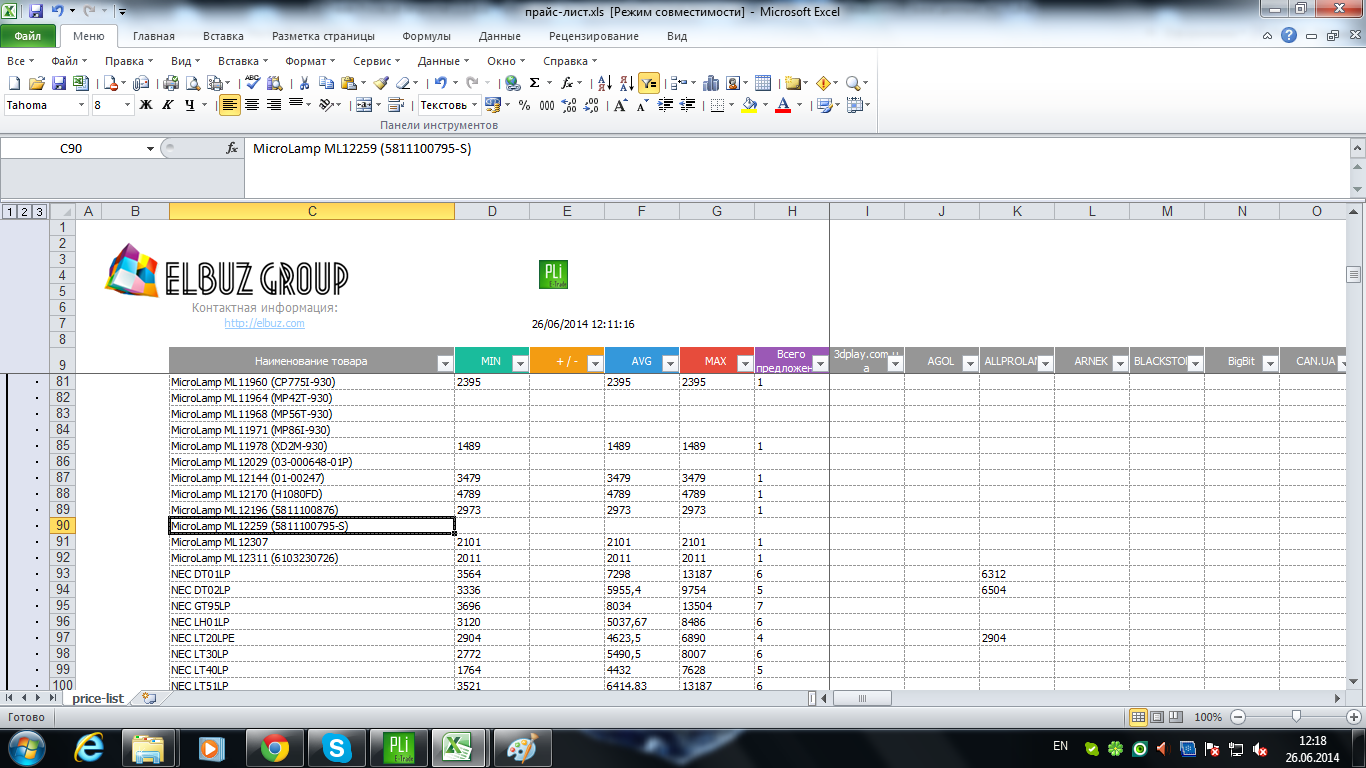Align text right icon
This screenshot has height=768, width=1366.
pos(274,105)
